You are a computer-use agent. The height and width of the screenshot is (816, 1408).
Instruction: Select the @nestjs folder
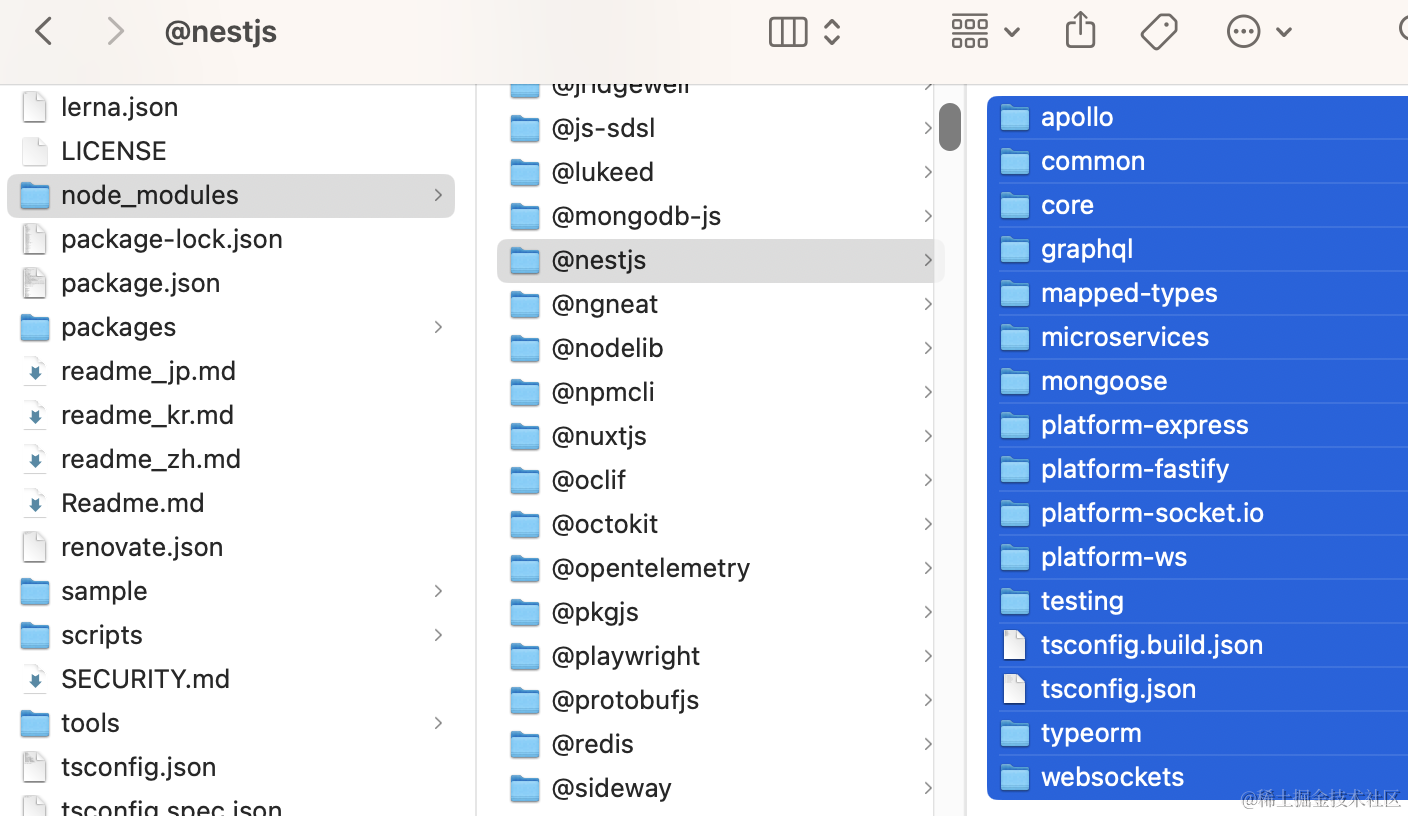(598, 260)
